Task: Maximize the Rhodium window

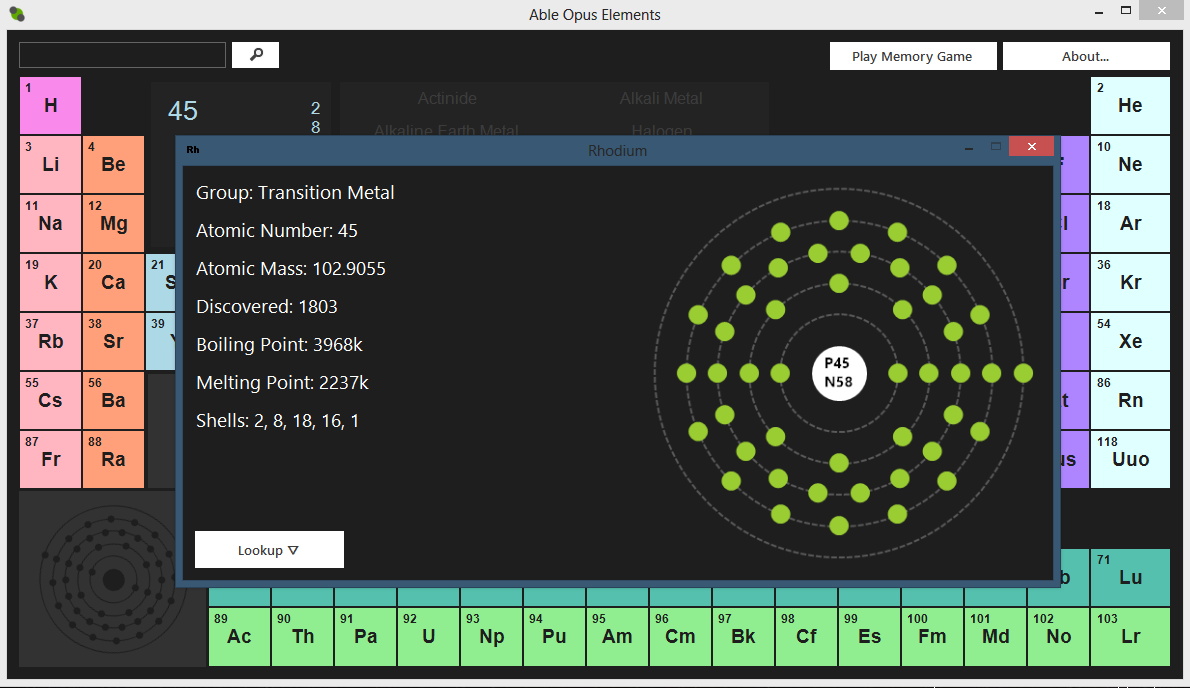Action: [x=996, y=146]
